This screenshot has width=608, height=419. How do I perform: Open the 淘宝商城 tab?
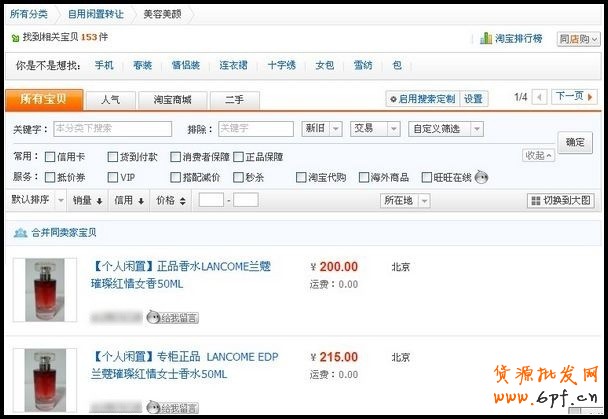173,100
